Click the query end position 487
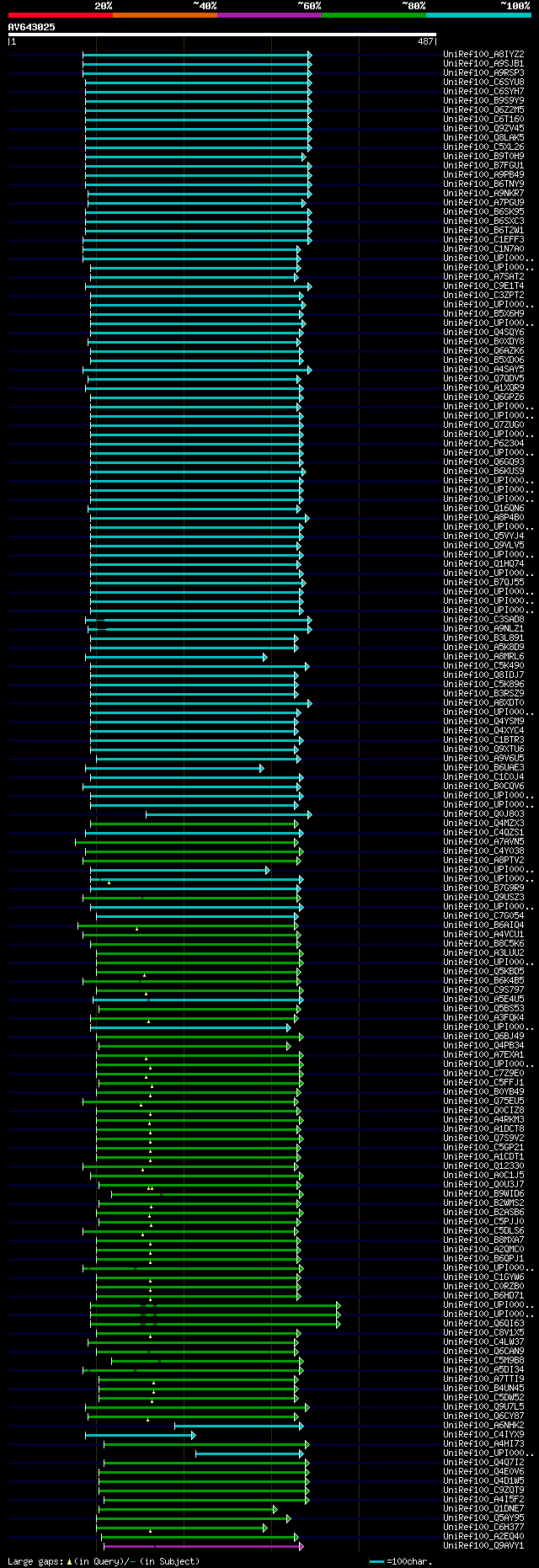The height and width of the screenshot is (1568, 539). click(x=425, y=41)
